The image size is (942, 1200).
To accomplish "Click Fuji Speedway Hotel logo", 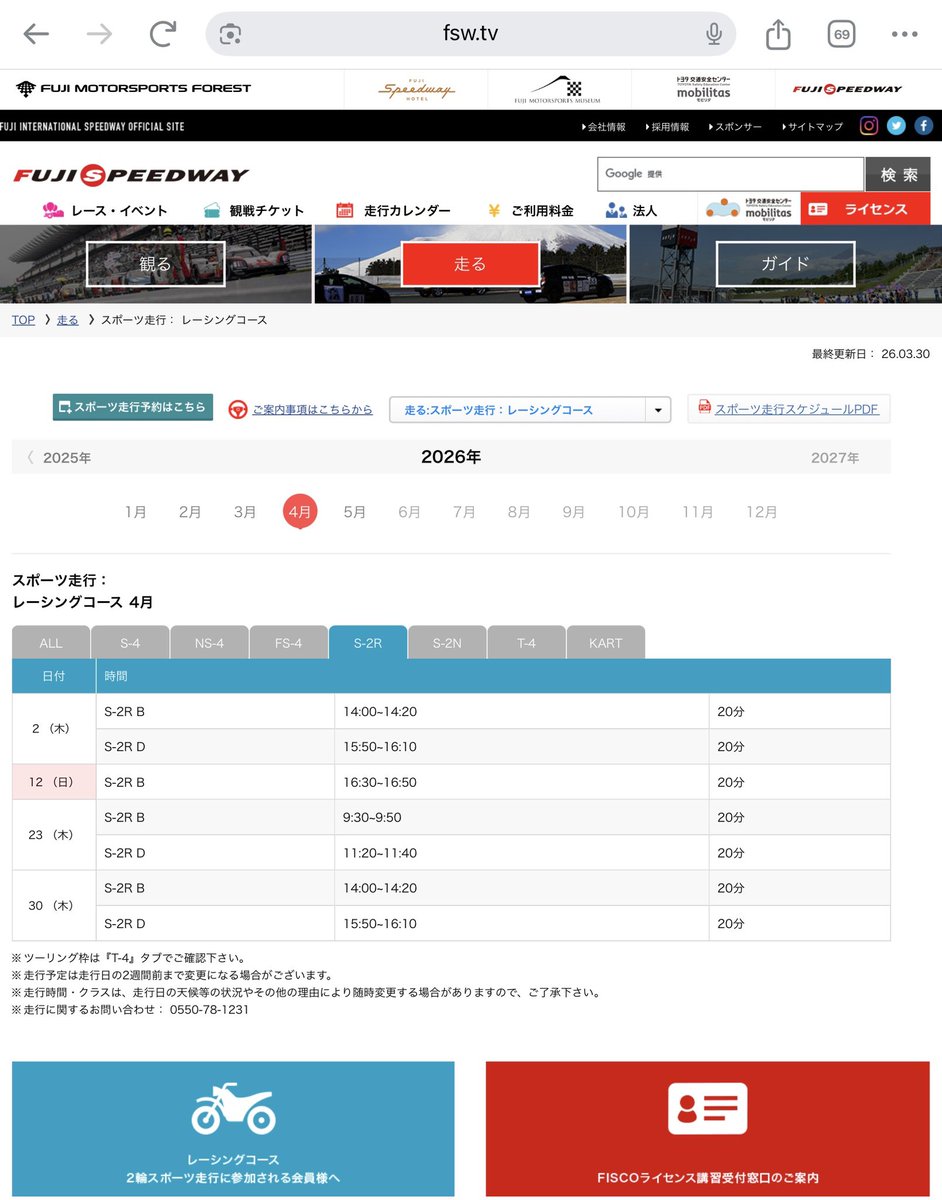I will pos(416,89).
